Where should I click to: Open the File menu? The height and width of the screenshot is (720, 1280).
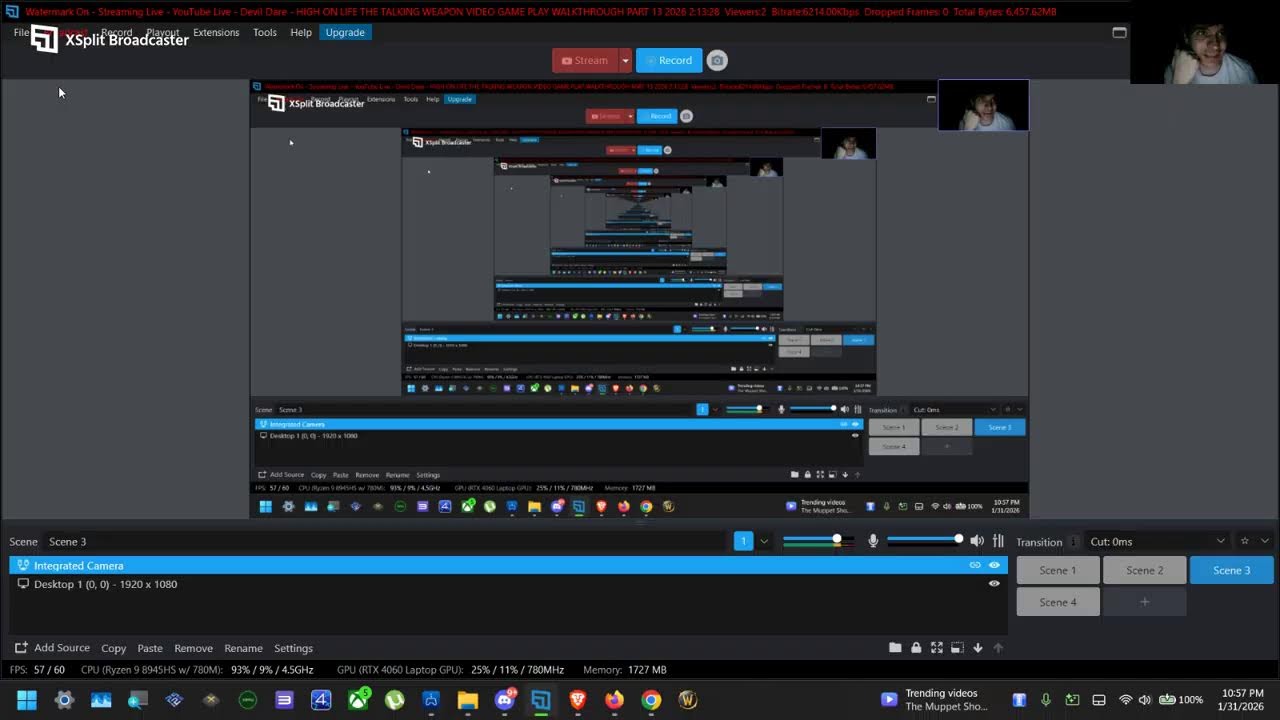coord(21,32)
